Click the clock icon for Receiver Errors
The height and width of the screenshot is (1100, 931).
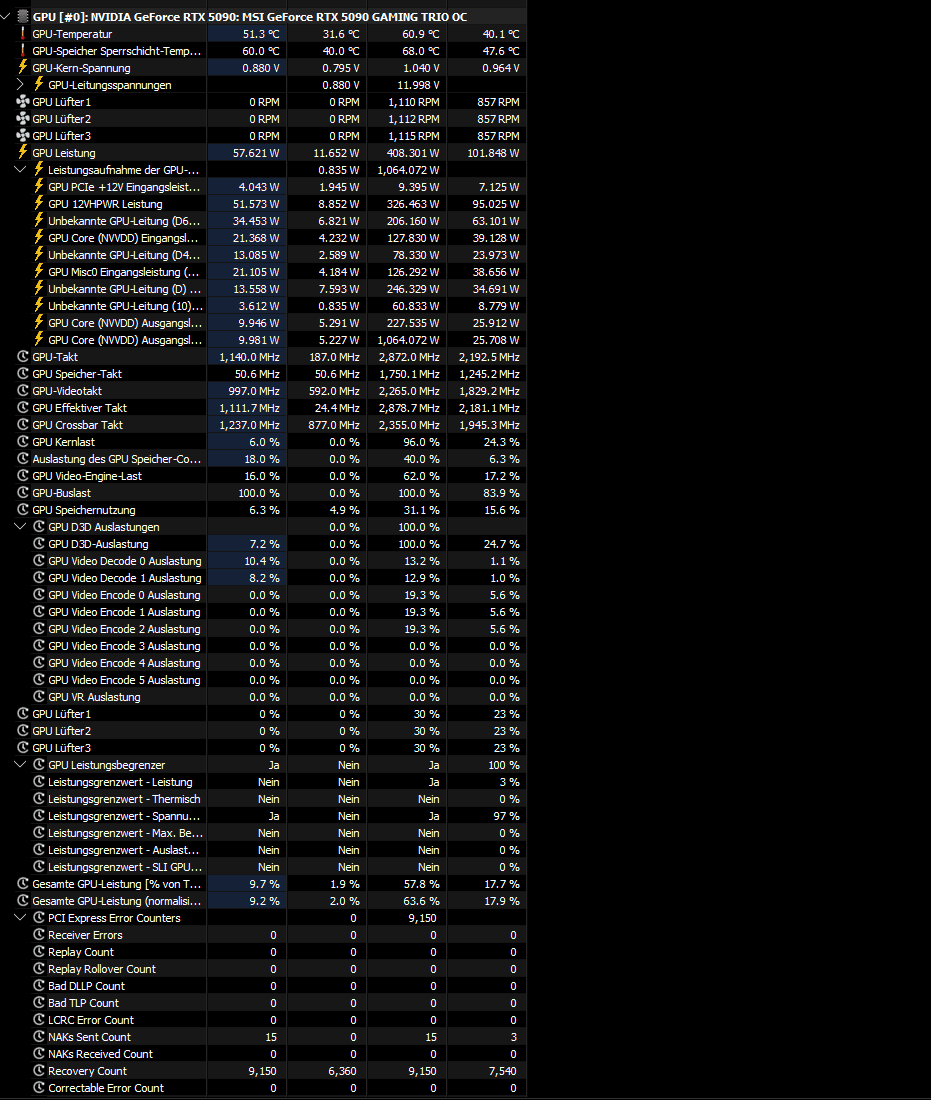coord(39,934)
